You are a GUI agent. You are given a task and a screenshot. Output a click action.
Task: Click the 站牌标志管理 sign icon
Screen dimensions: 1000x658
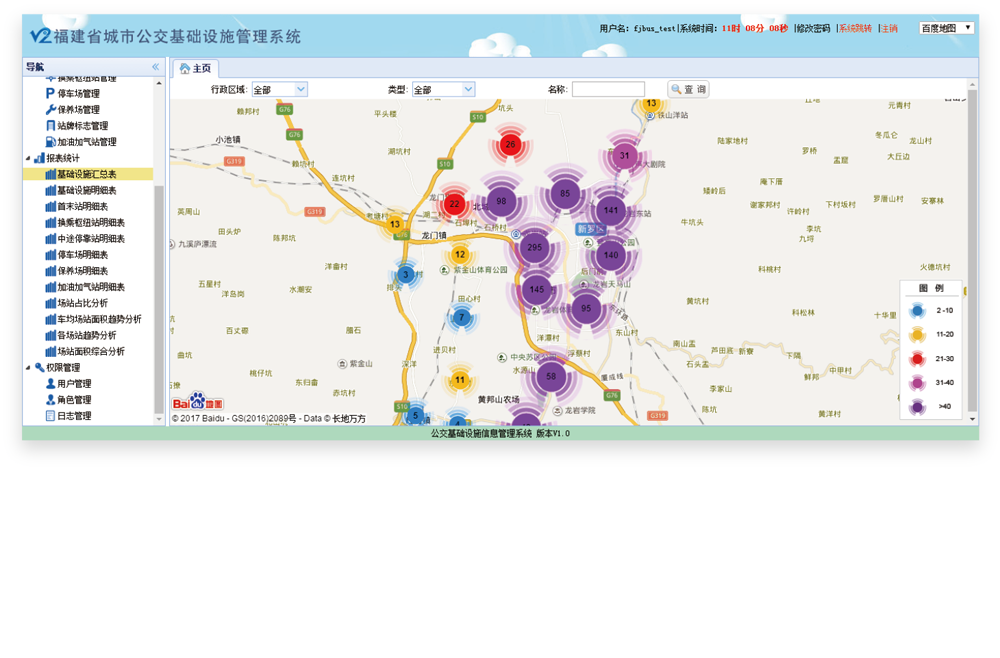pos(50,126)
